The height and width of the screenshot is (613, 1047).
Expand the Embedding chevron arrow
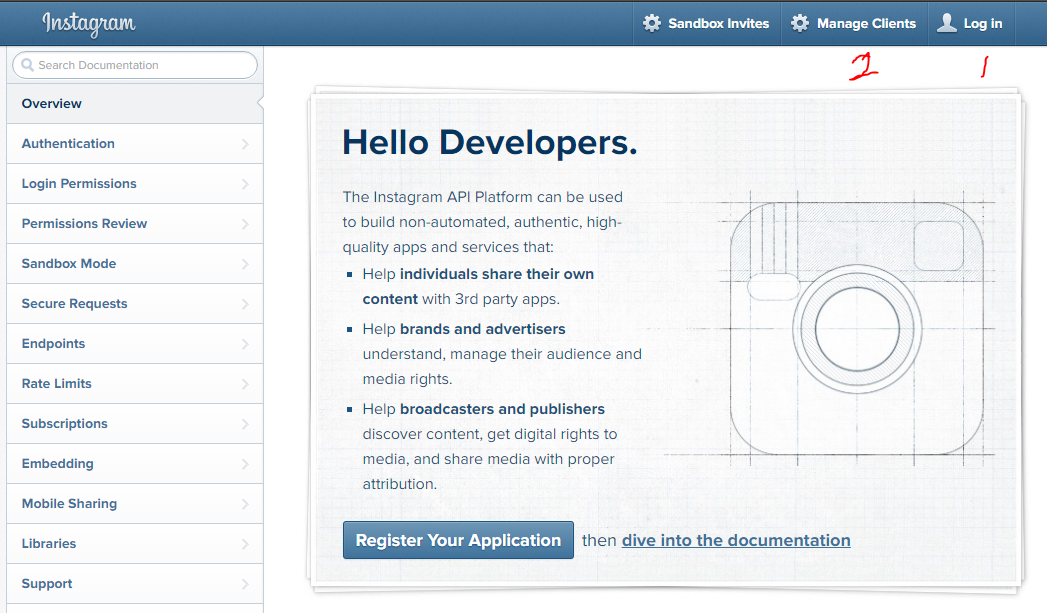click(245, 464)
